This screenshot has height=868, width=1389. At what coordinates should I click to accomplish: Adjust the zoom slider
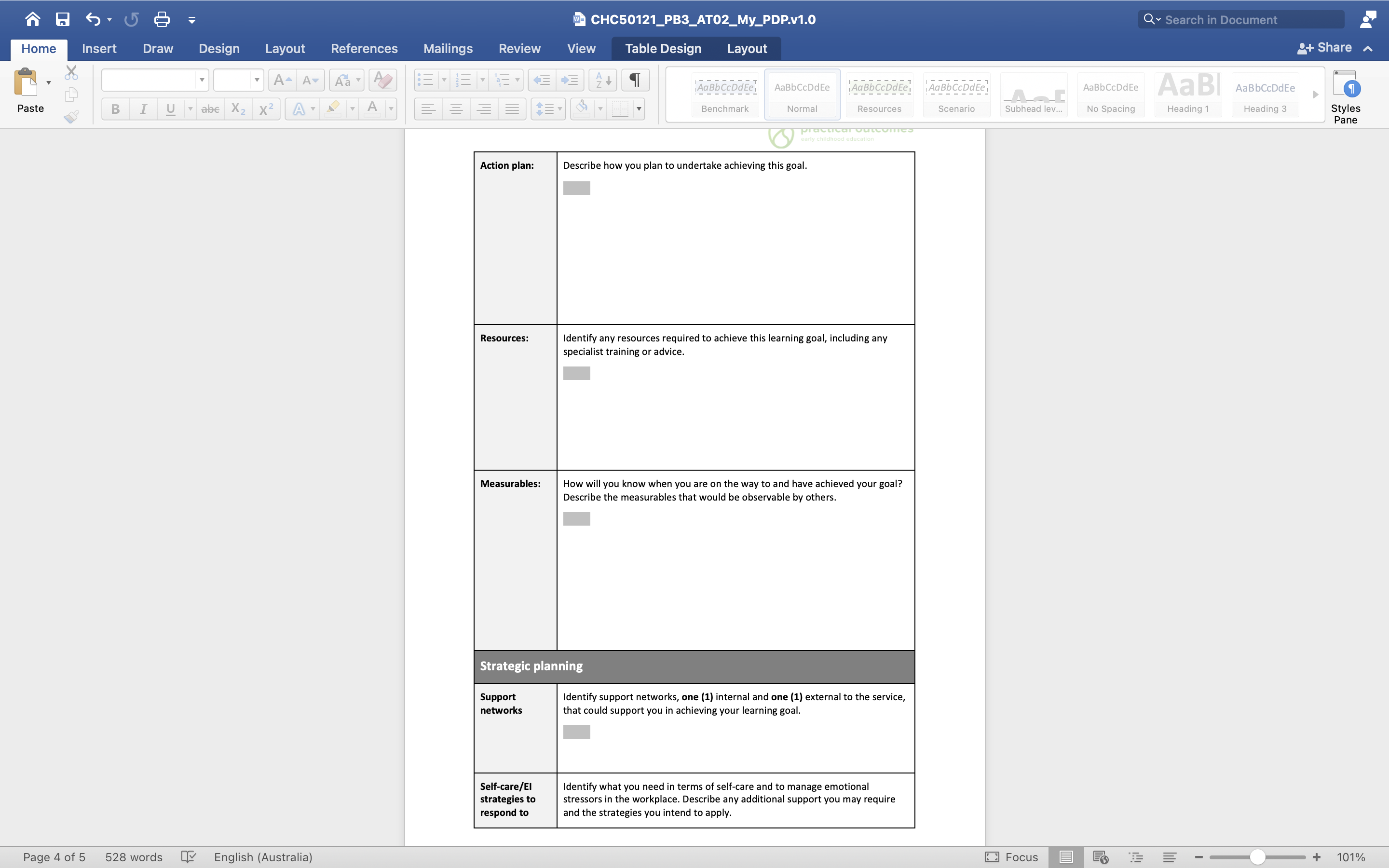tap(1257, 856)
